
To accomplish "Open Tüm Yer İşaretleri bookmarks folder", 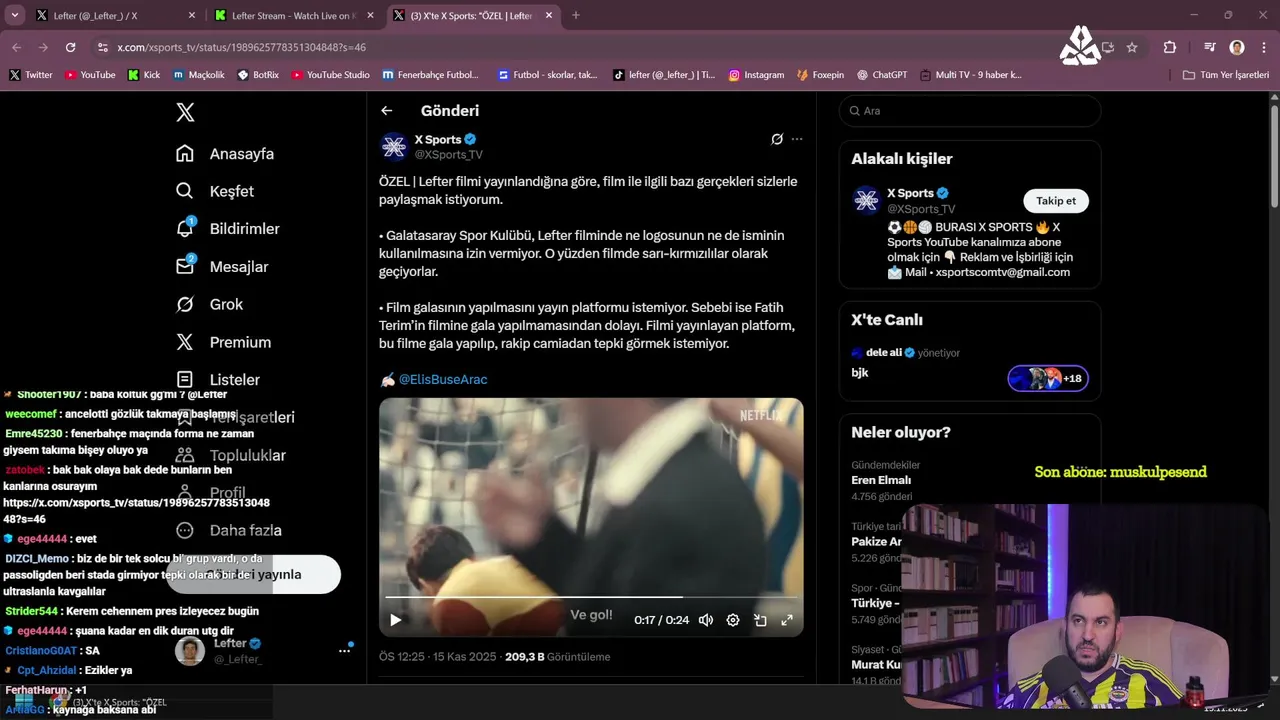I will (1226, 75).
